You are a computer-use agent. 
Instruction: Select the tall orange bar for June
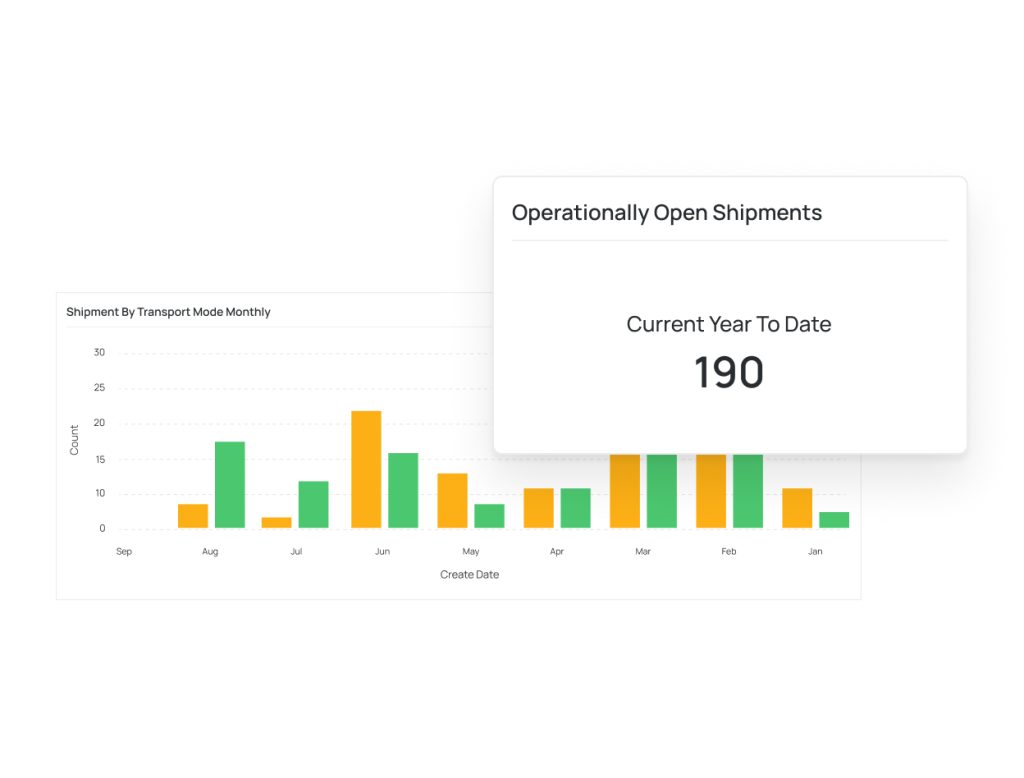point(366,468)
